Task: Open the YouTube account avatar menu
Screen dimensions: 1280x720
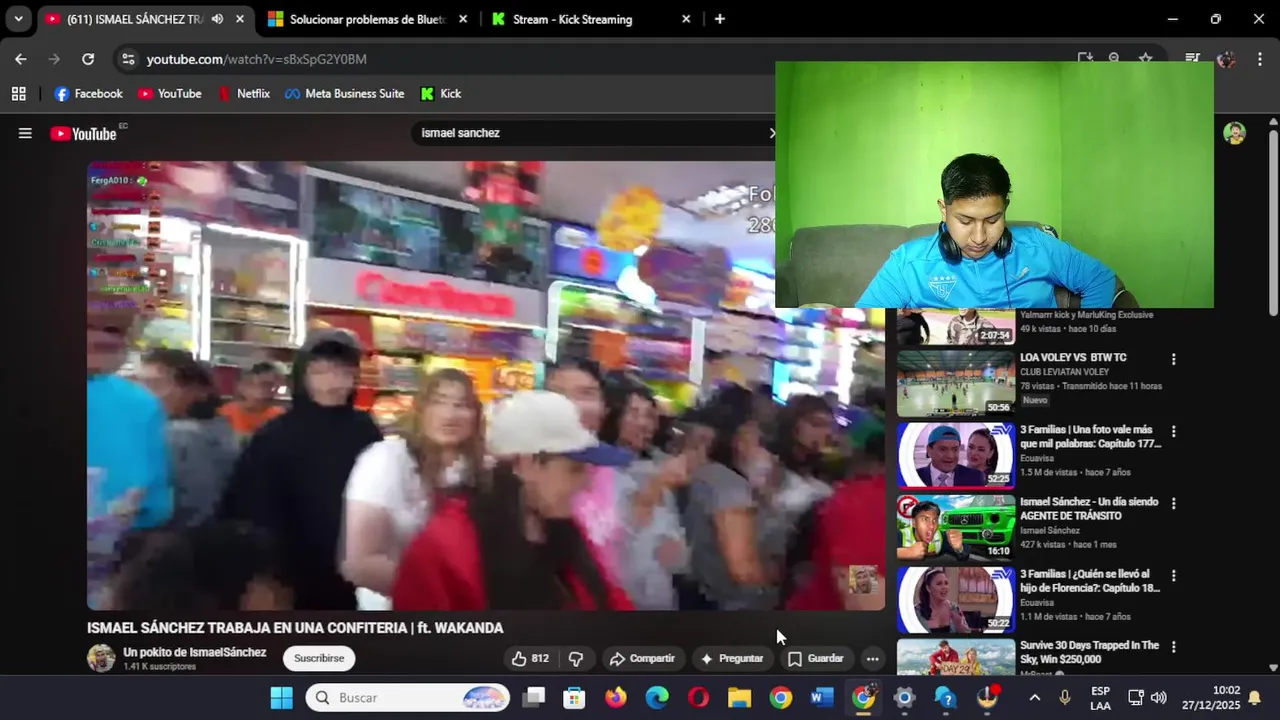Action: pos(1234,133)
